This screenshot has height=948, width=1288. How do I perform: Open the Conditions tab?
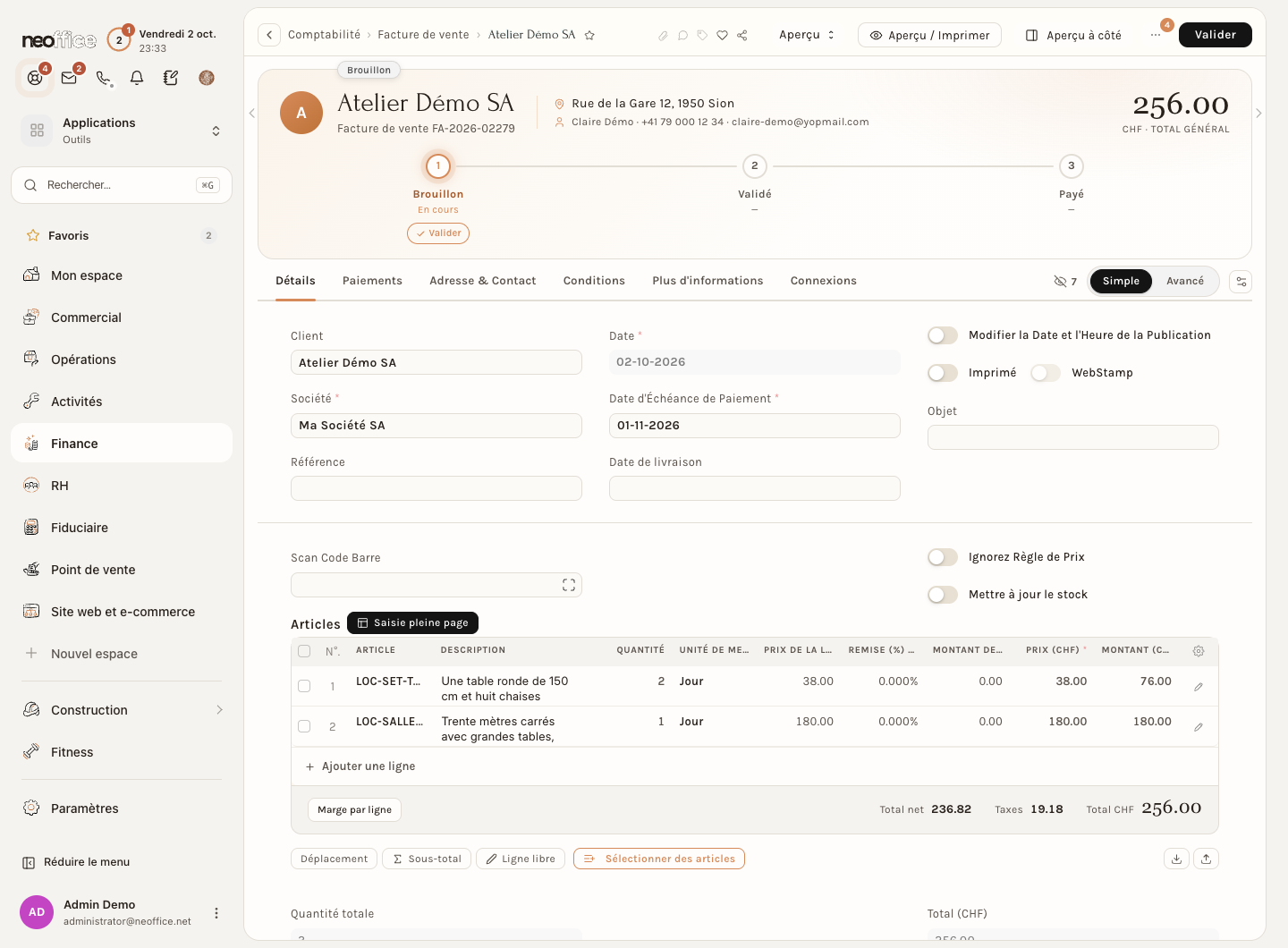tap(594, 281)
